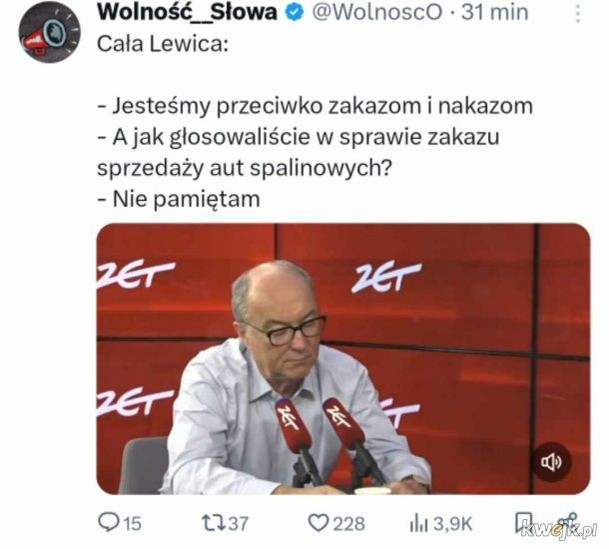Screen dimensions: 609x549
Task: Open the @WolnoscO handle link
Action: click(x=377, y=12)
